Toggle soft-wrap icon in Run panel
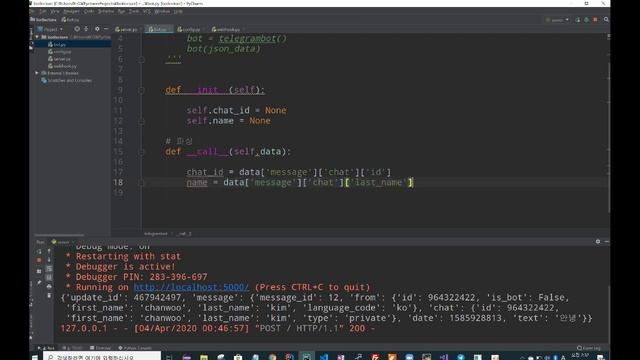640x360 pixels. click(x=49, y=269)
